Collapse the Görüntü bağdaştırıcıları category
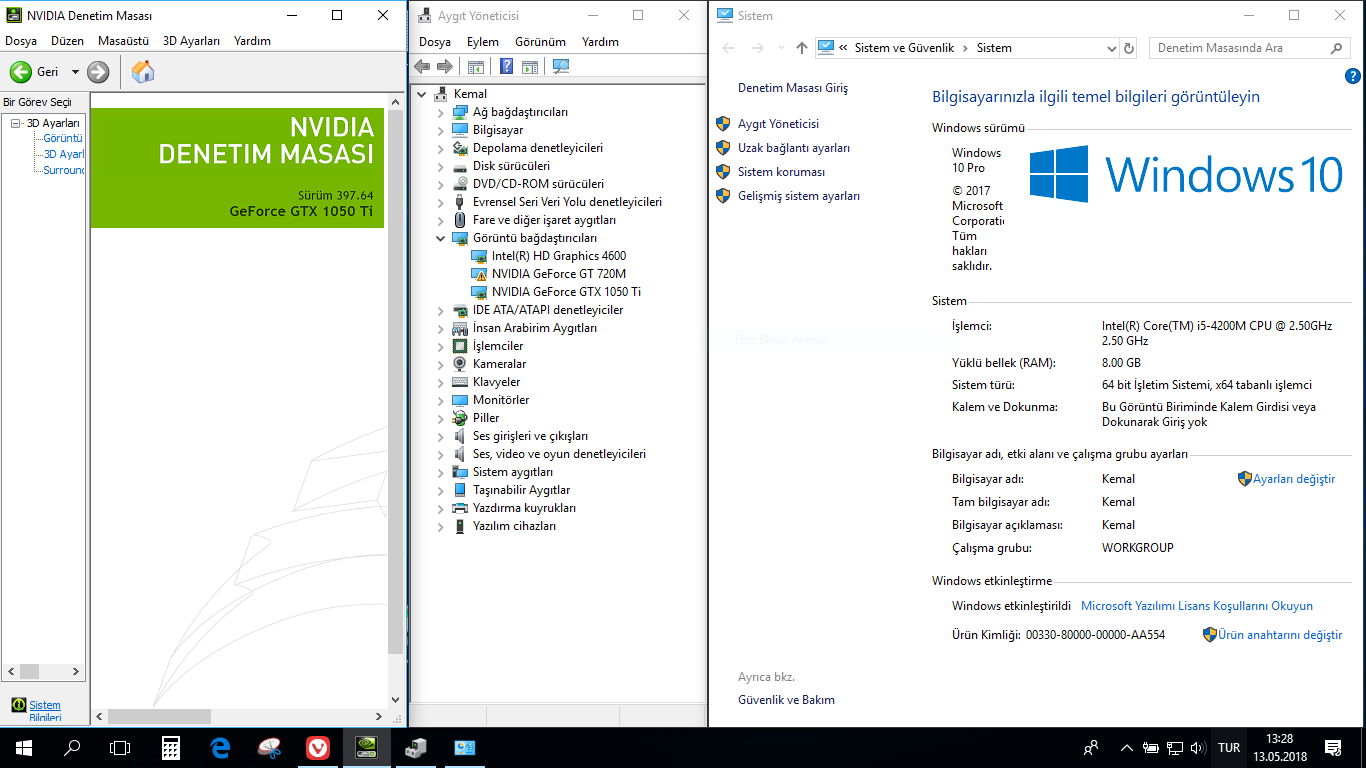Viewport: 1366px width, 768px height. pos(440,238)
